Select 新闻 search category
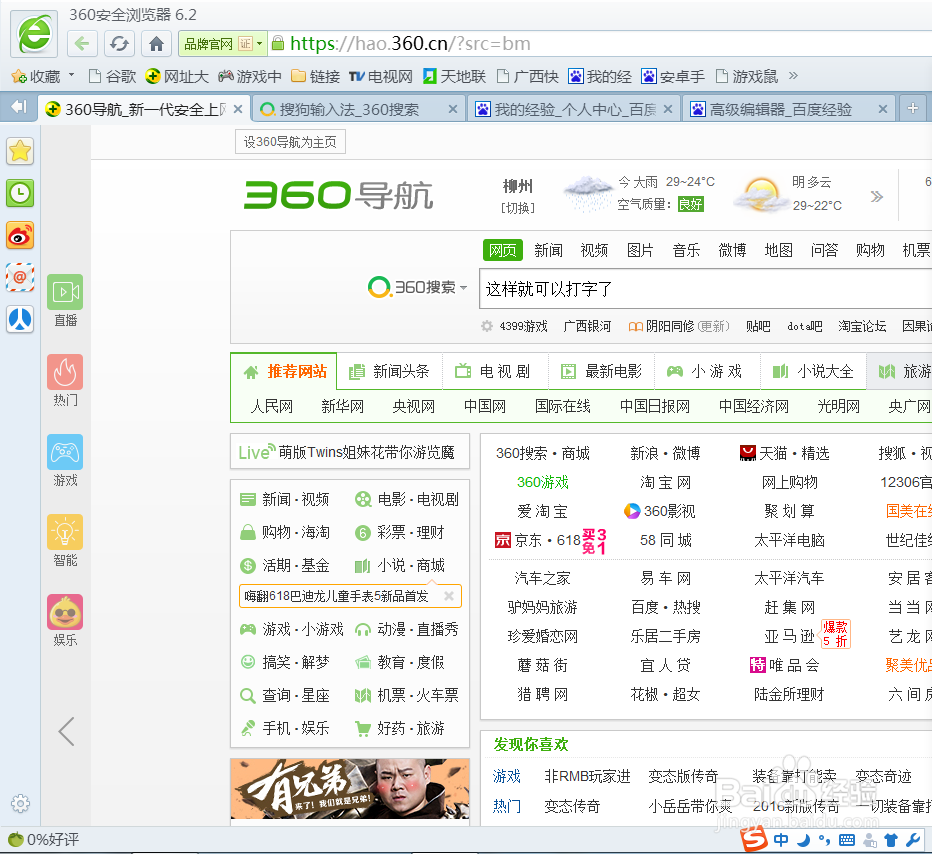 tap(548, 250)
